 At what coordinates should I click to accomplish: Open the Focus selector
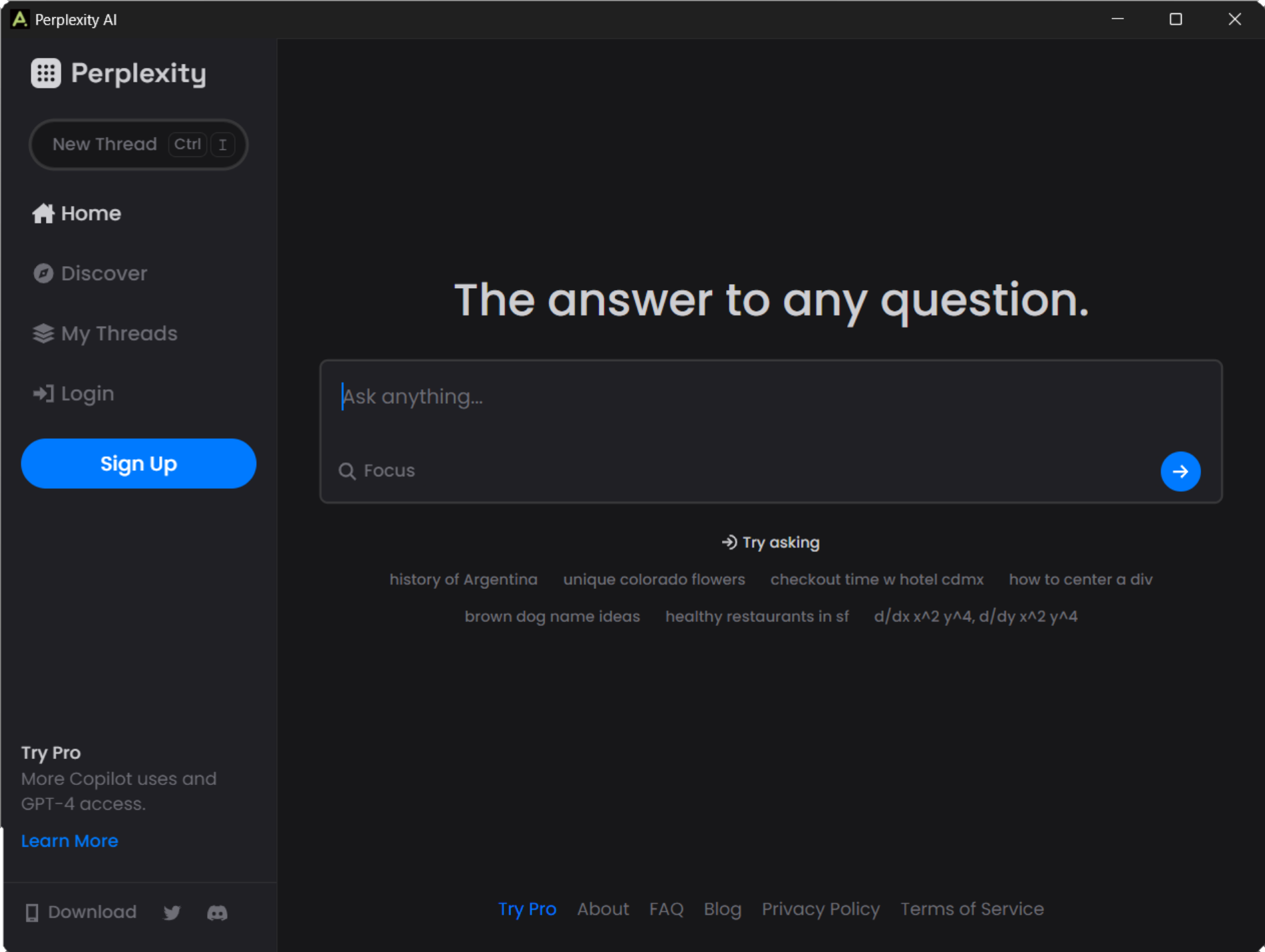[377, 471]
